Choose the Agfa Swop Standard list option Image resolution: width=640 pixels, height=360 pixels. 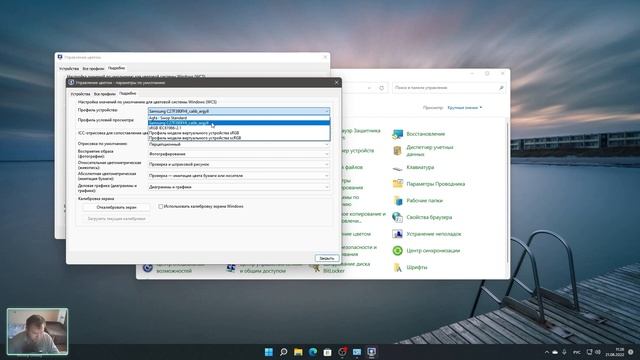click(x=239, y=118)
